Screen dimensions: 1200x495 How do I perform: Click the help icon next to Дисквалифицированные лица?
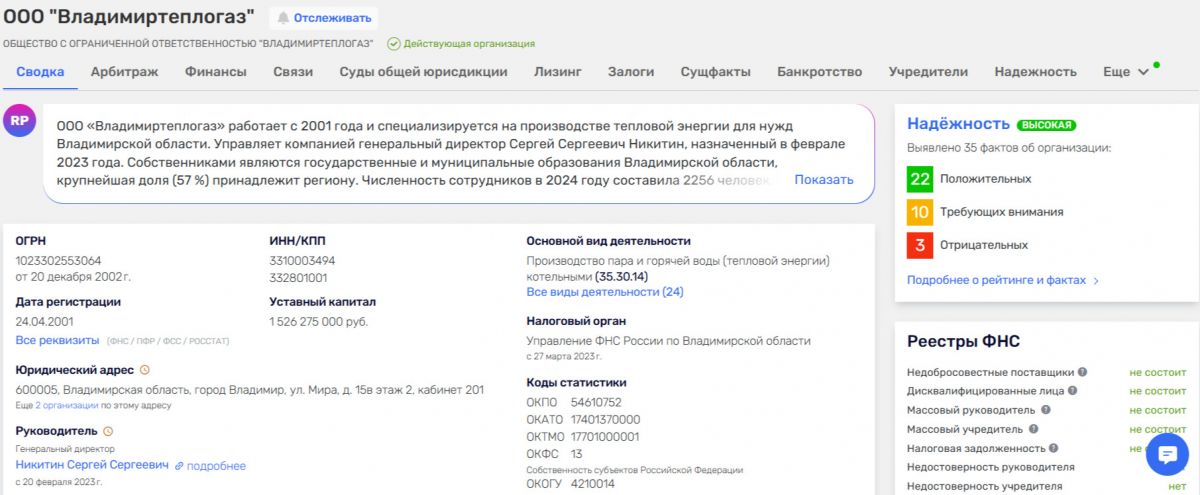(x=1073, y=391)
